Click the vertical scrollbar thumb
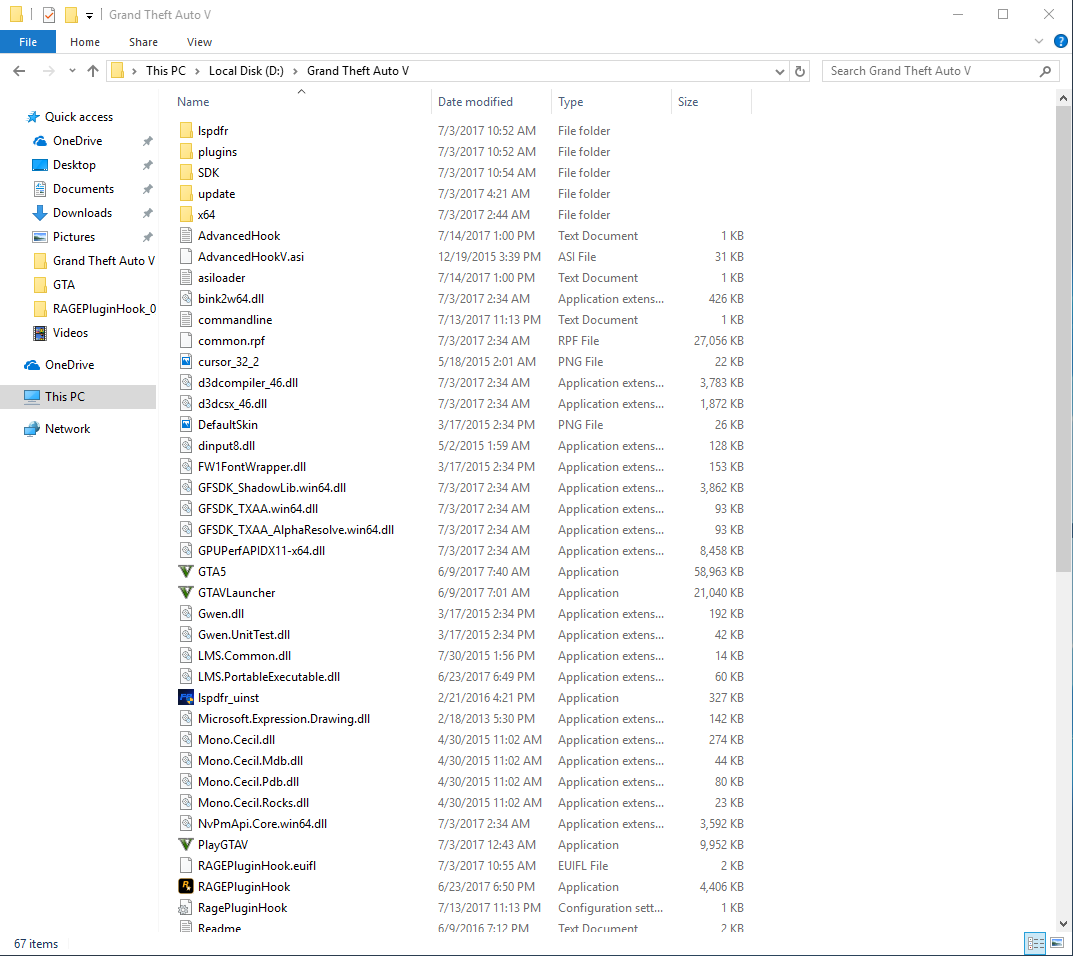The width and height of the screenshot is (1073, 956). [x=1063, y=338]
